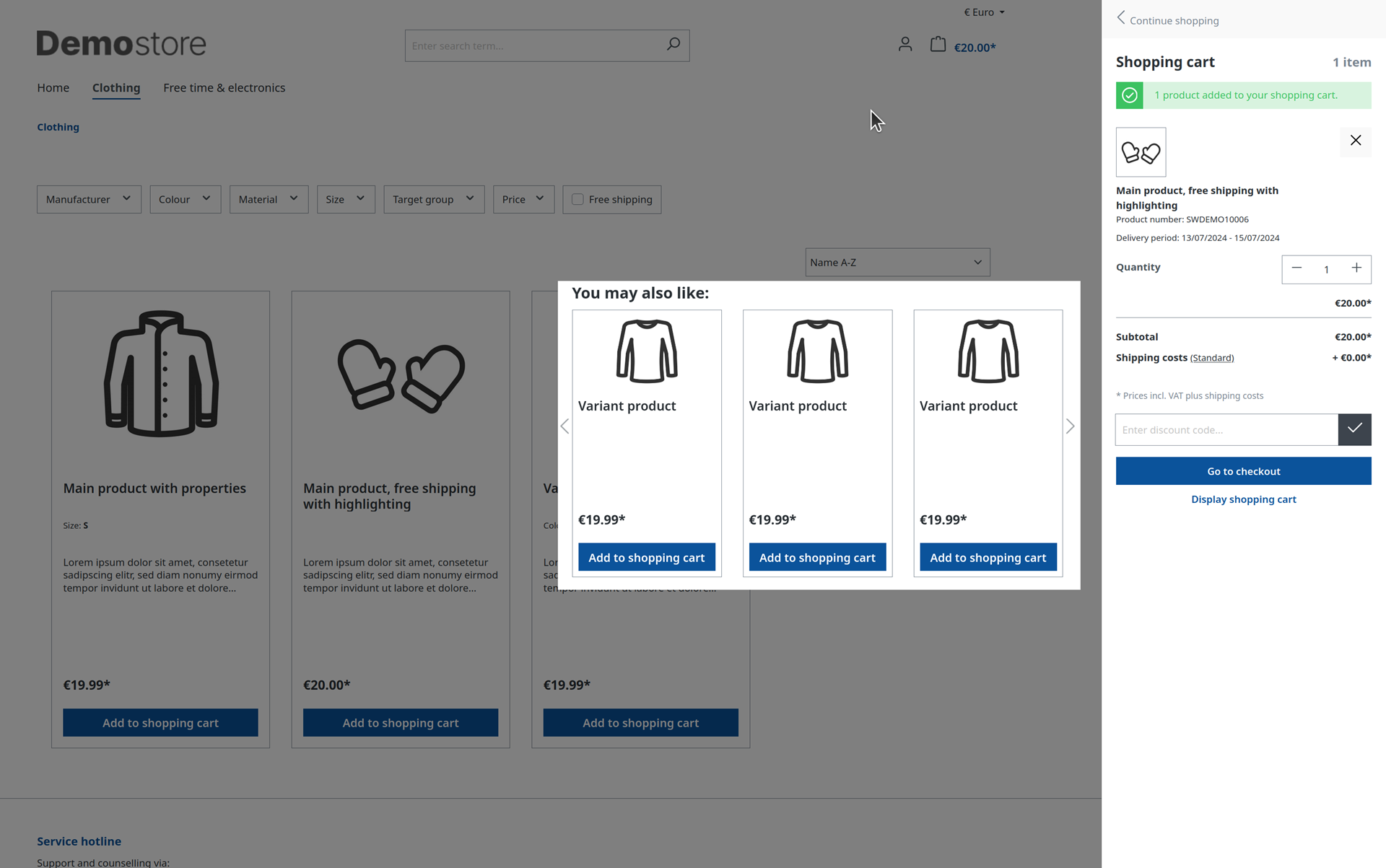Click variant product Add to shopping cart
1386x868 pixels.
(x=647, y=557)
